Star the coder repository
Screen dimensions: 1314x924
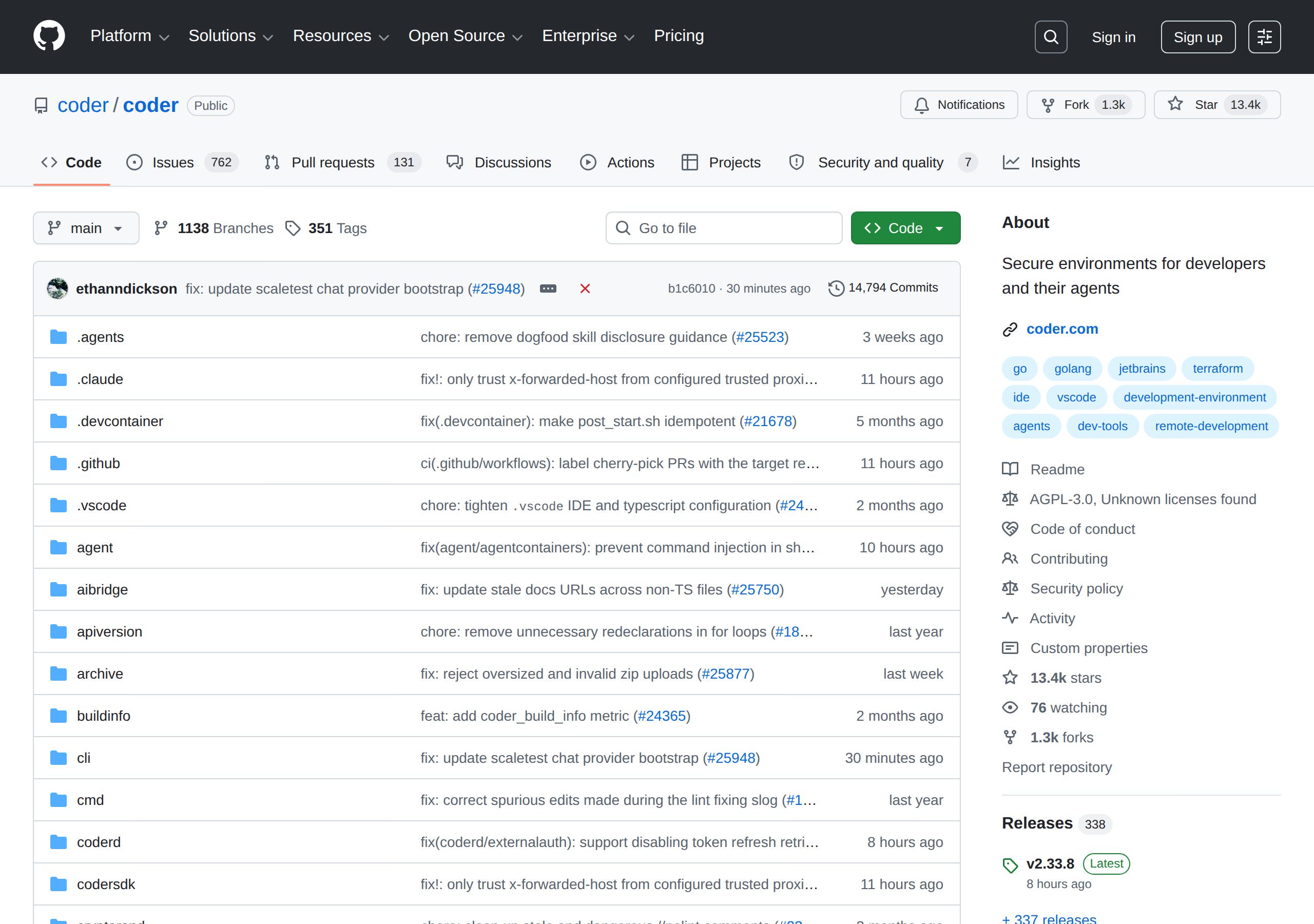(1216, 105)
